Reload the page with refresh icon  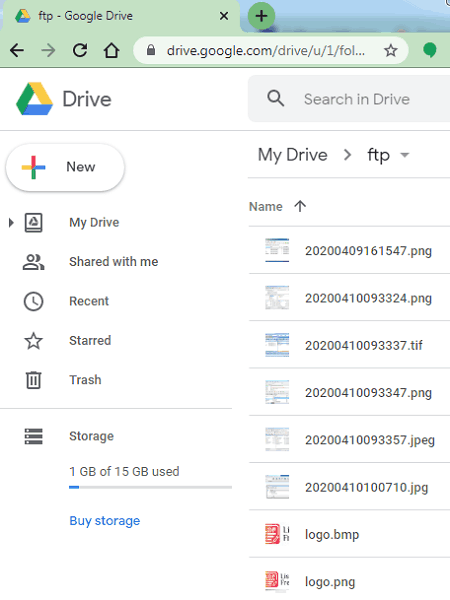click(80, 50)
